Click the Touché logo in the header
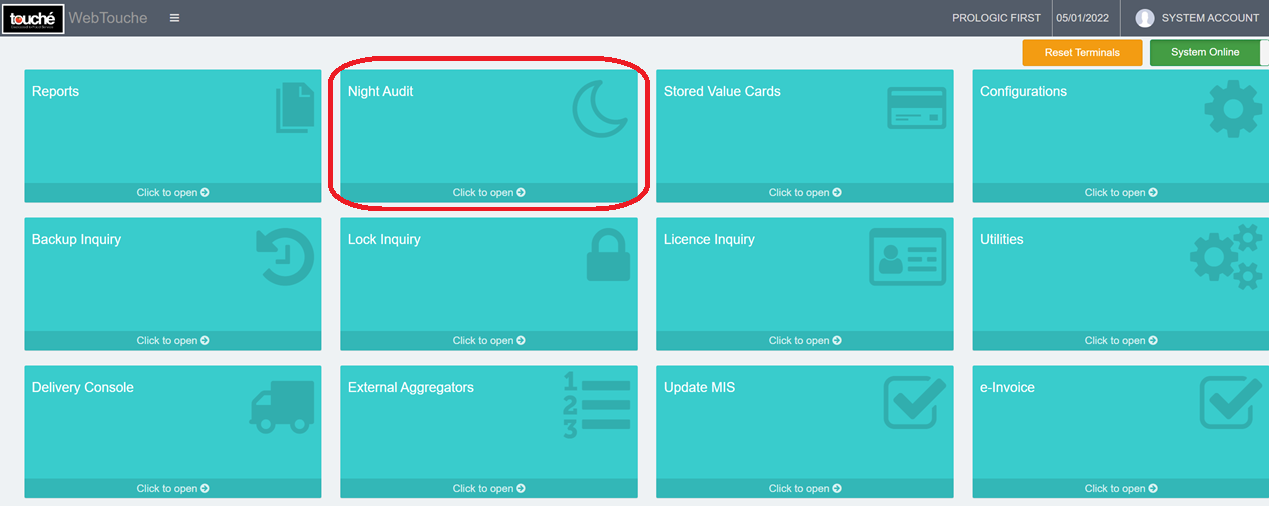This screenshot has width=1269, height=506. (x=33, y=18)
